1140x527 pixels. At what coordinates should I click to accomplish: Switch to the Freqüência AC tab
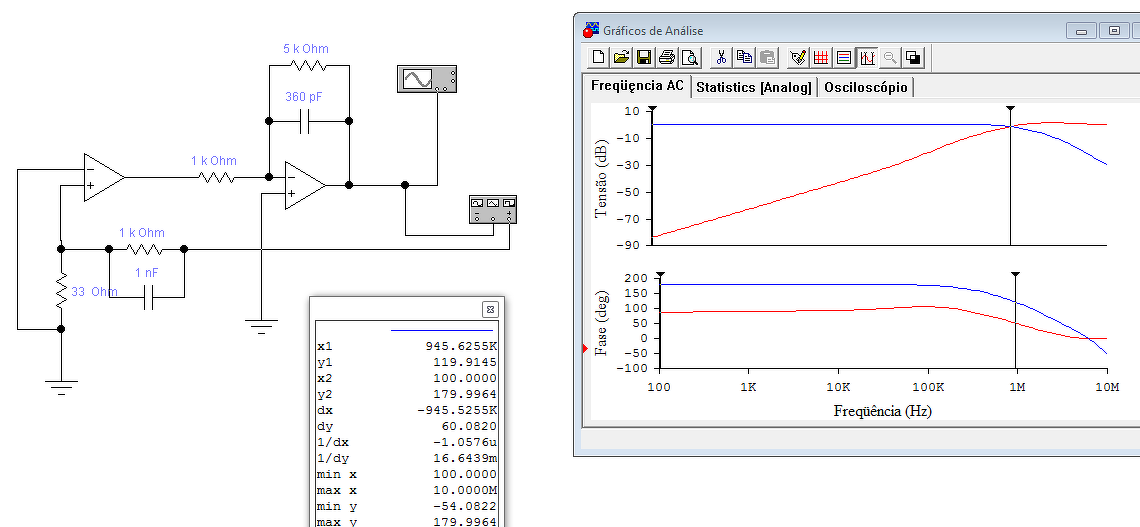click(637, 86)
